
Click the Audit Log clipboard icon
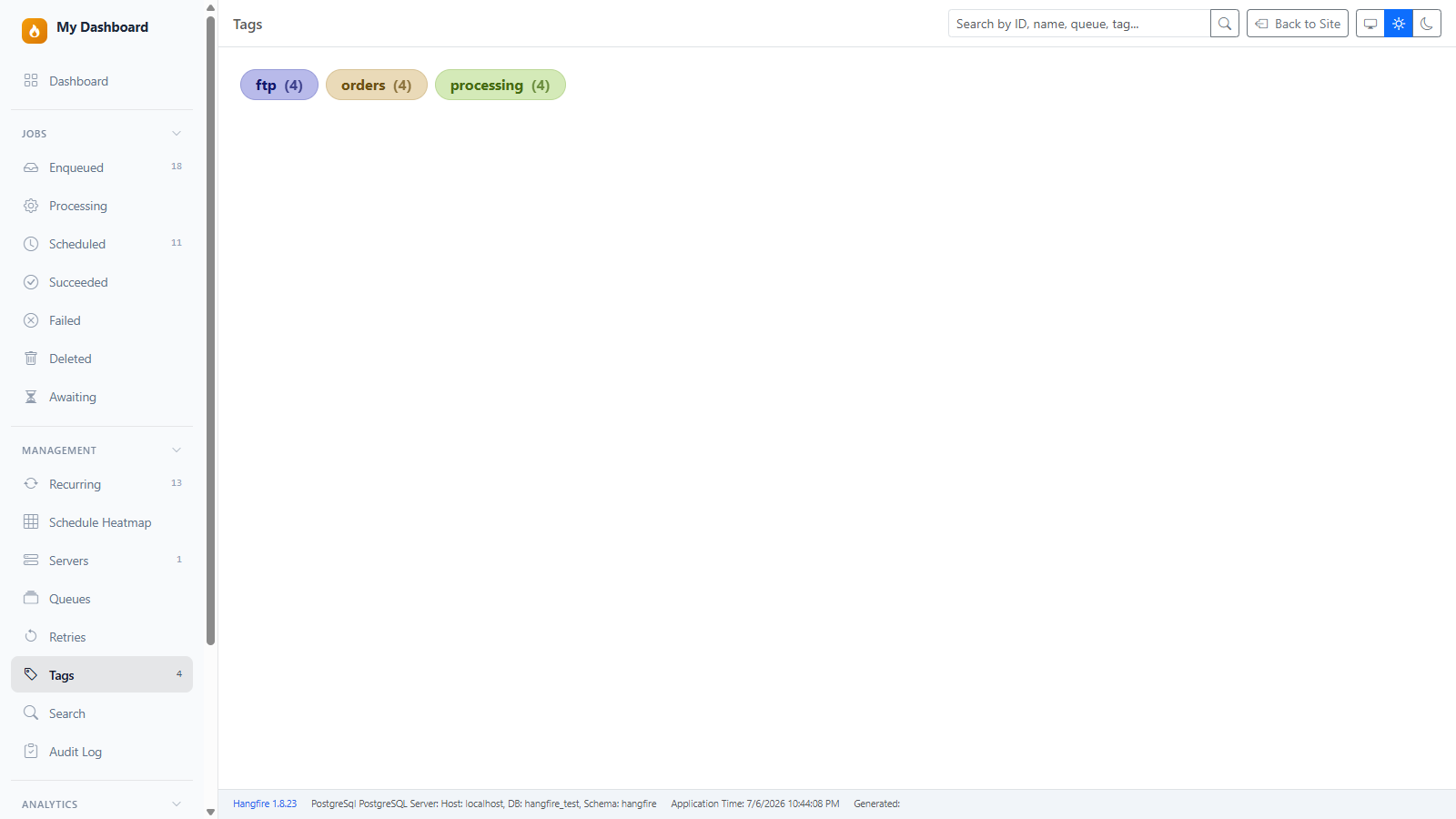(31, 751)
